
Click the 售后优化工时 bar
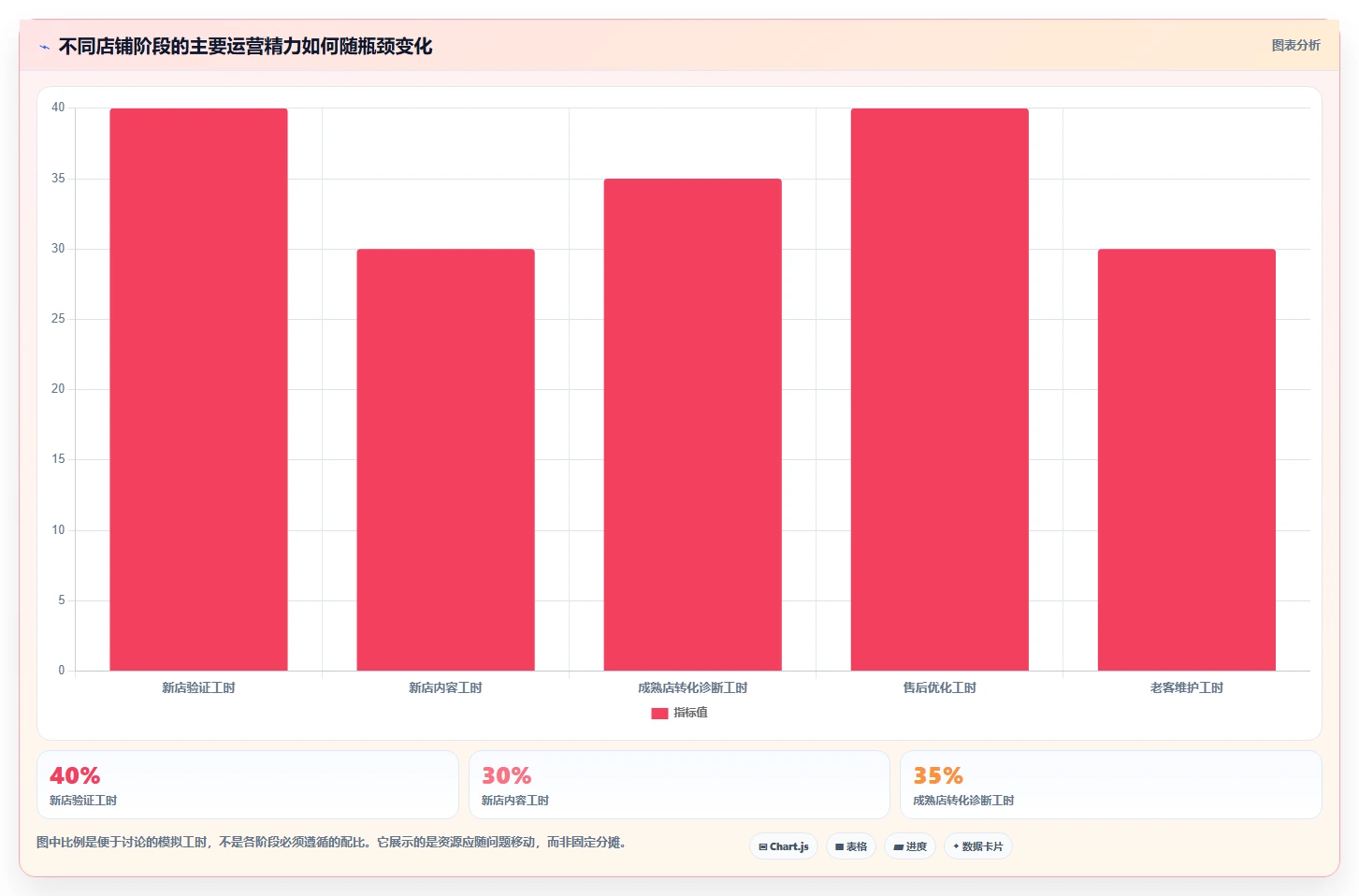tap(939, 389)
